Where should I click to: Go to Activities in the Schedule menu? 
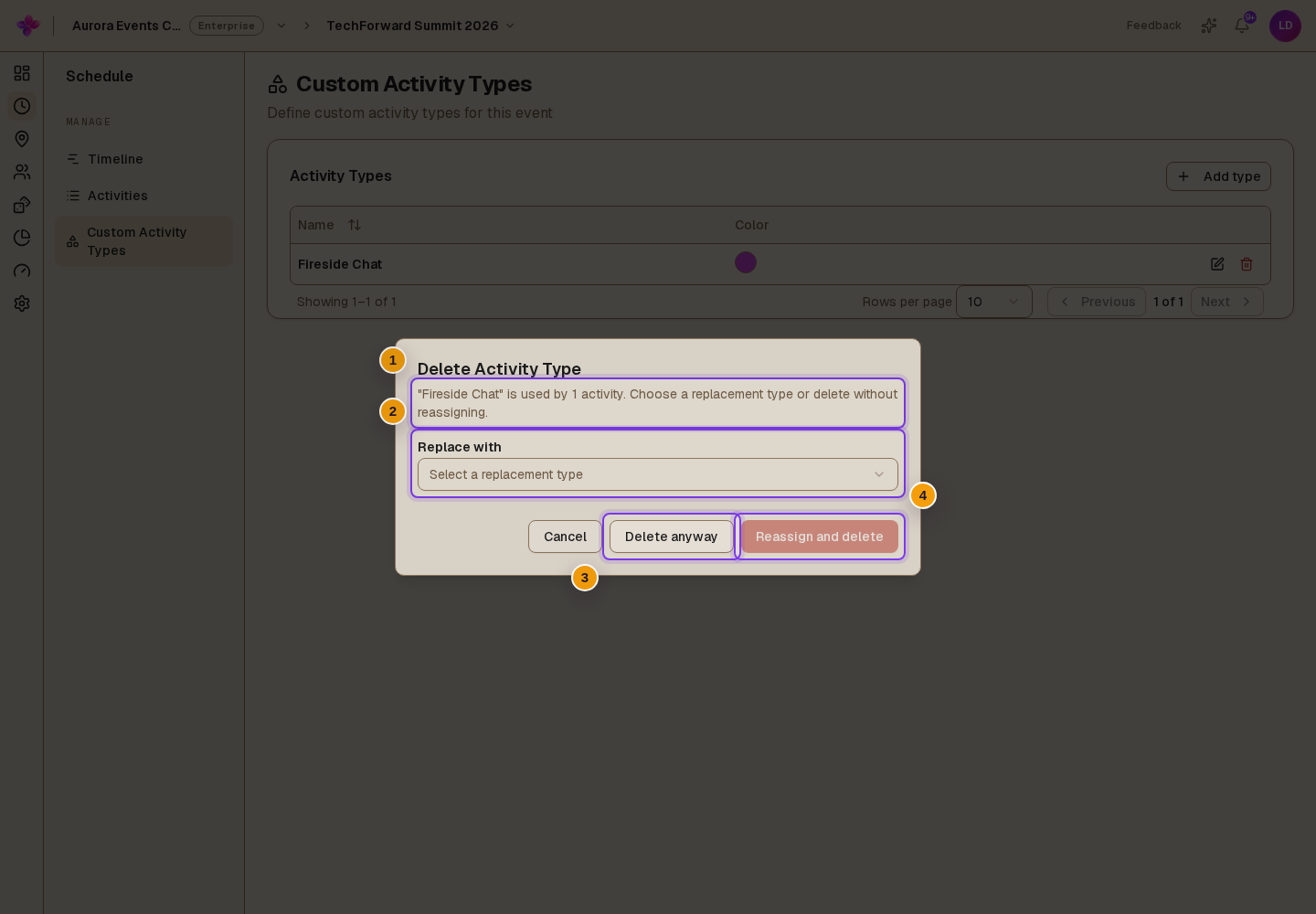(x=143, y=196)
